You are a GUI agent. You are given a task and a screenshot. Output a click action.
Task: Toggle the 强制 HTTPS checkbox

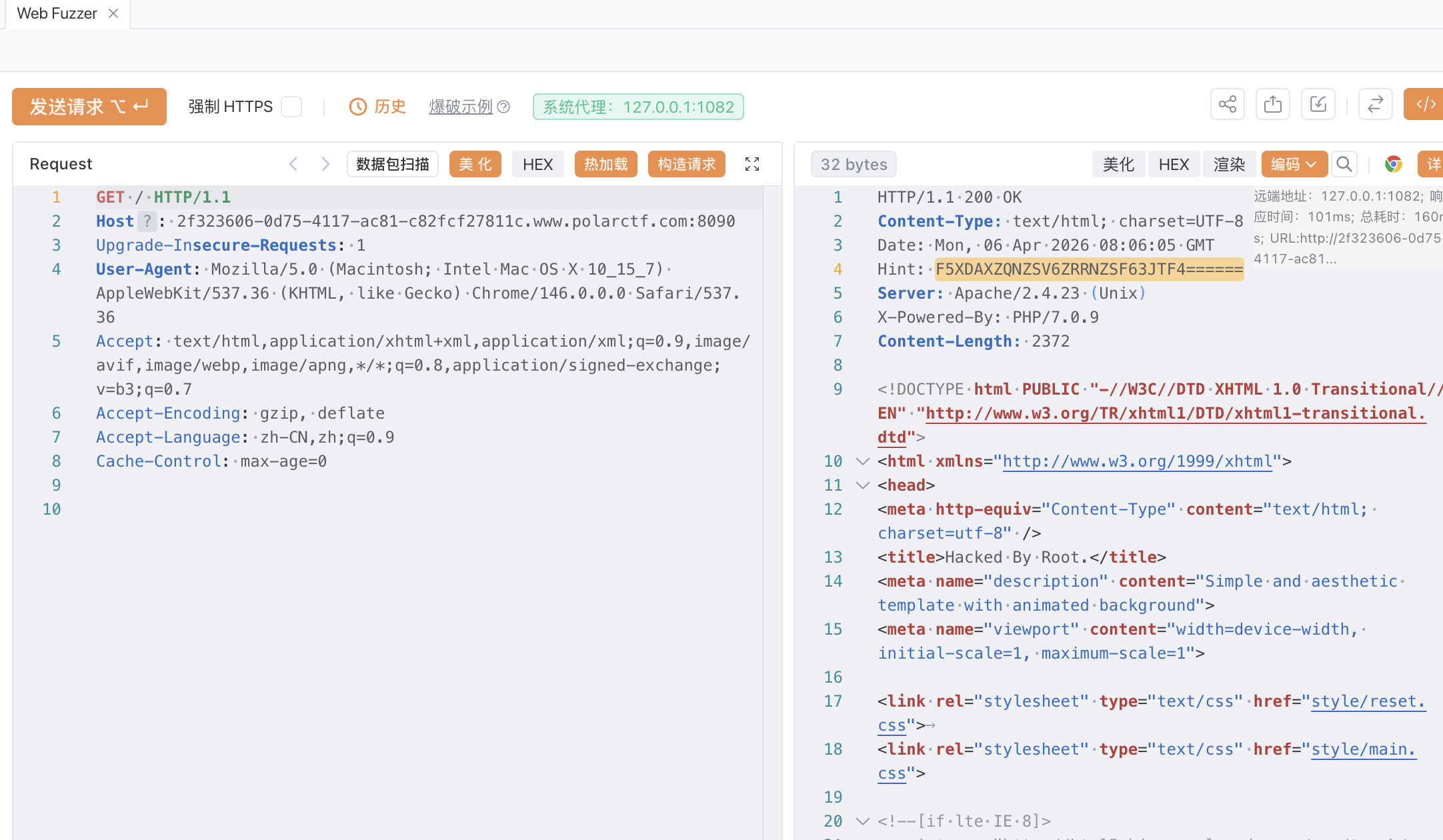[291, 107]
